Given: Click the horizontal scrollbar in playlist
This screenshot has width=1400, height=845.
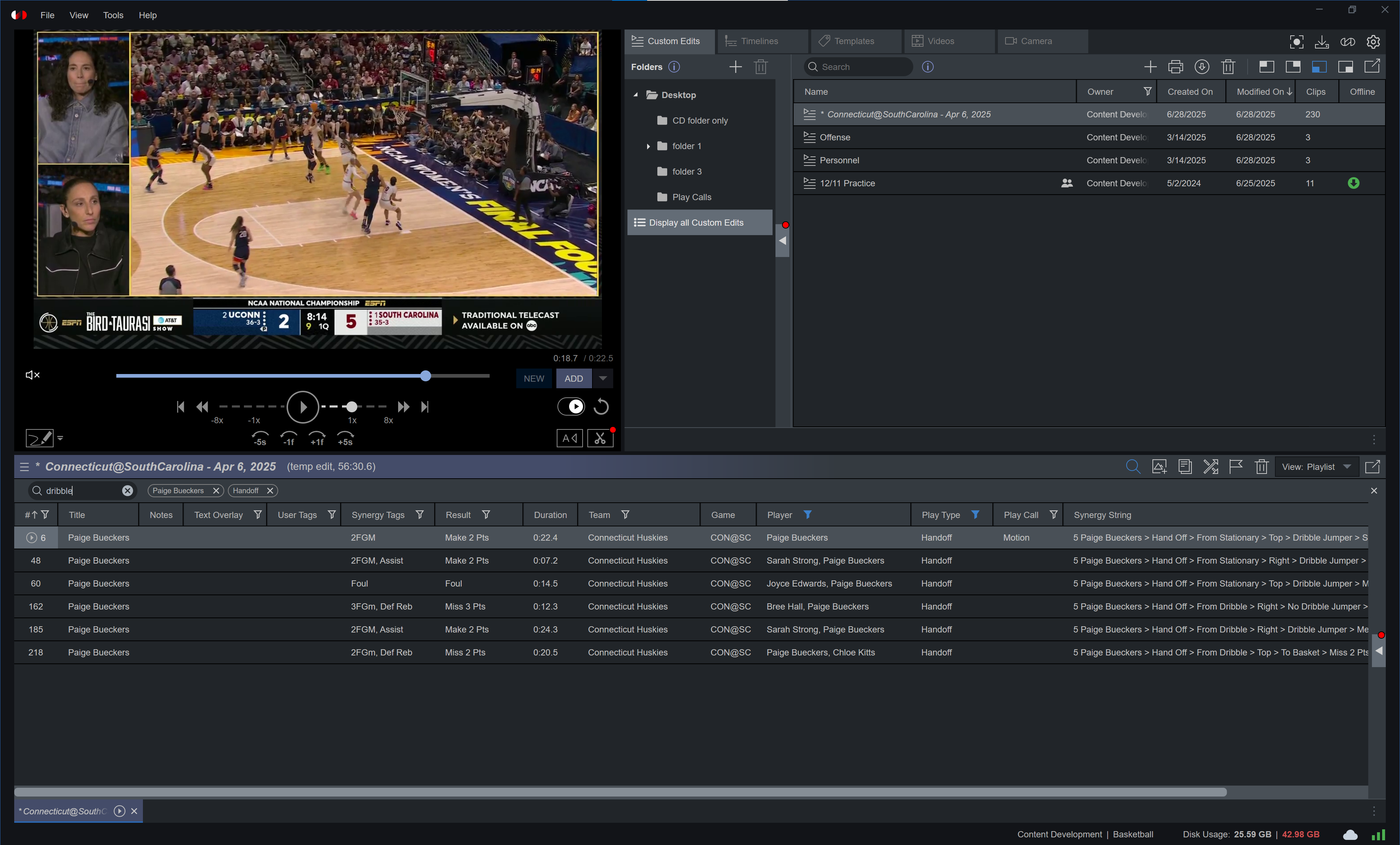Looking at the screenshot, I should tap(620, 791).
